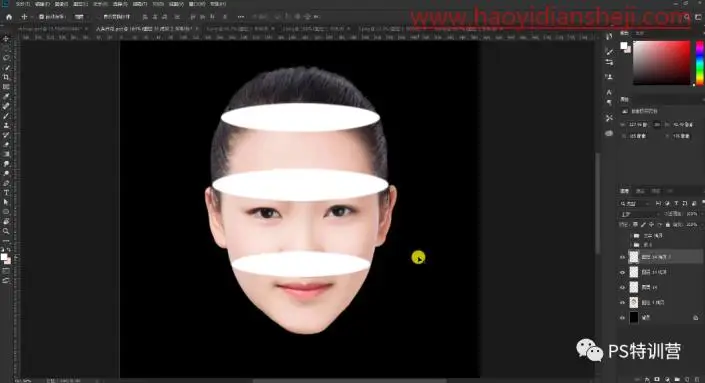Select the Blur tool
This screenshot has width=705, height=383.
click(6, 164)
